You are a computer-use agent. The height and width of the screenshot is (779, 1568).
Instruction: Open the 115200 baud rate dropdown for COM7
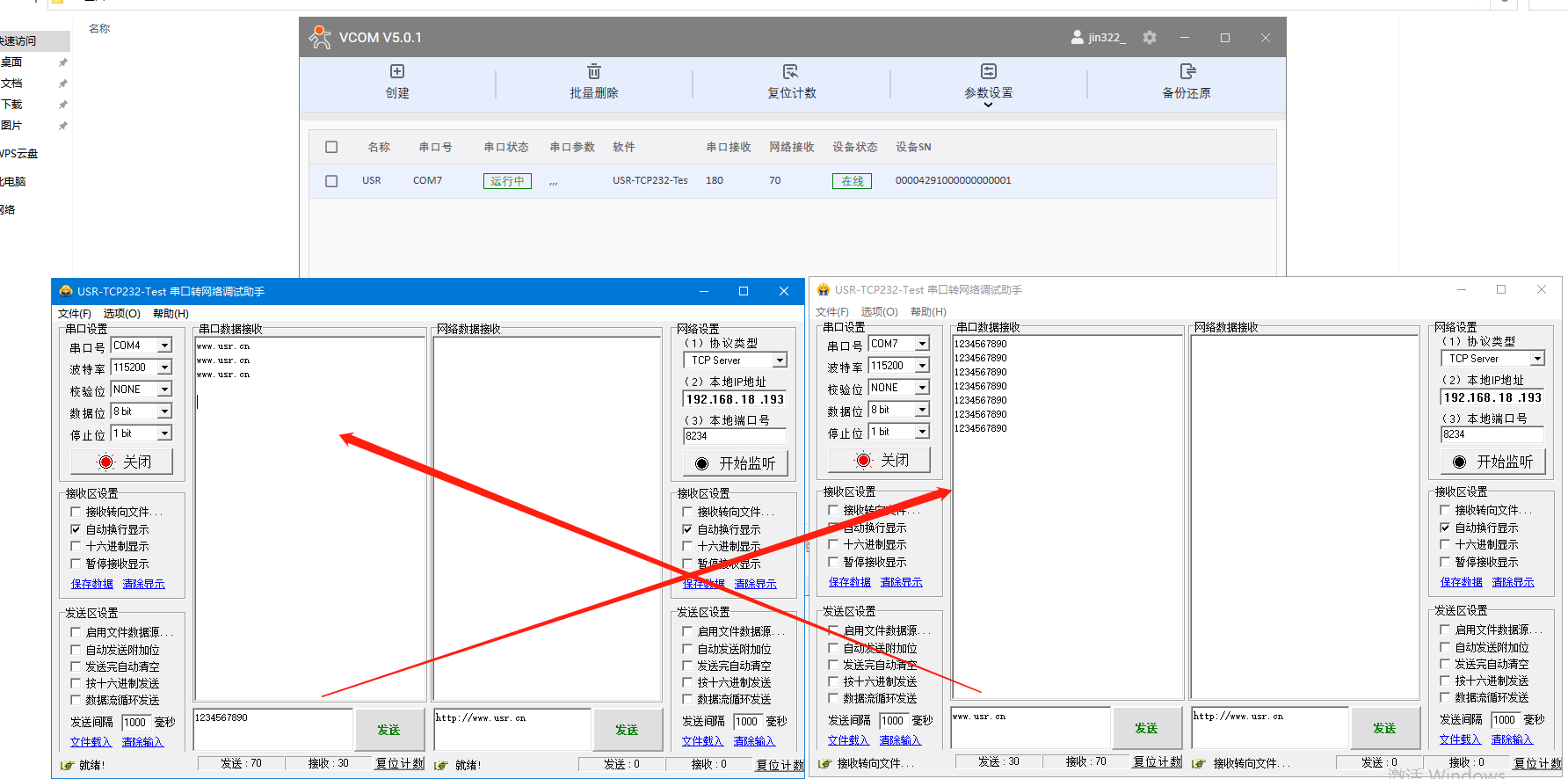click(x=922, y=366)
